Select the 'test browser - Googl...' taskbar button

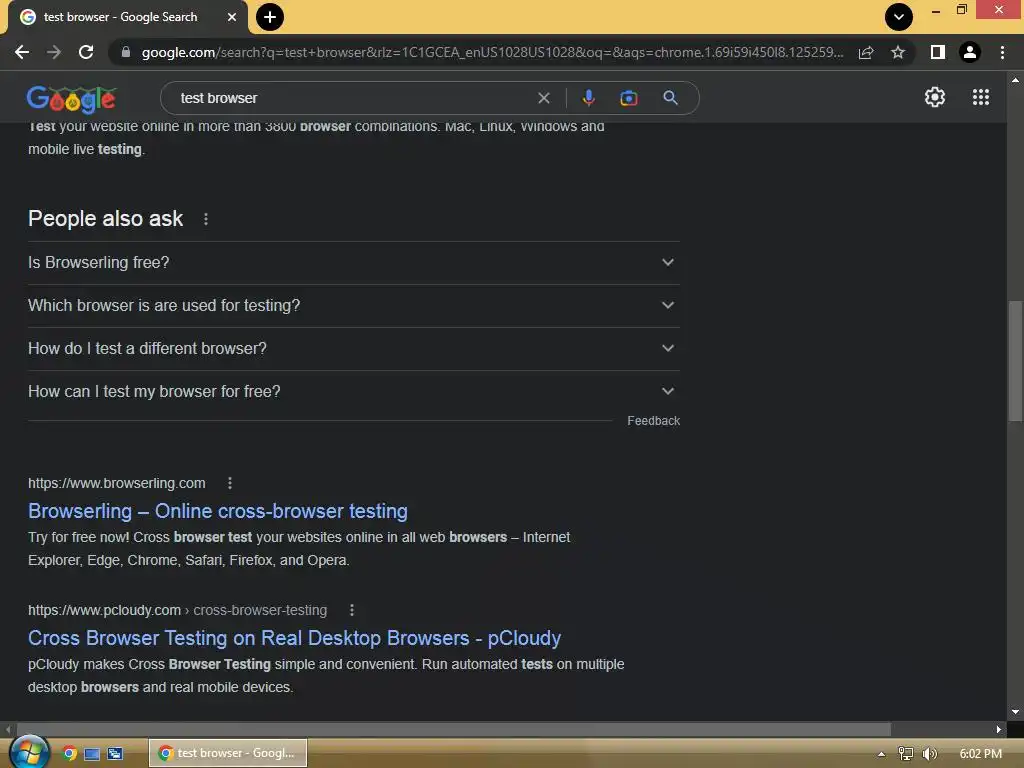228,753
